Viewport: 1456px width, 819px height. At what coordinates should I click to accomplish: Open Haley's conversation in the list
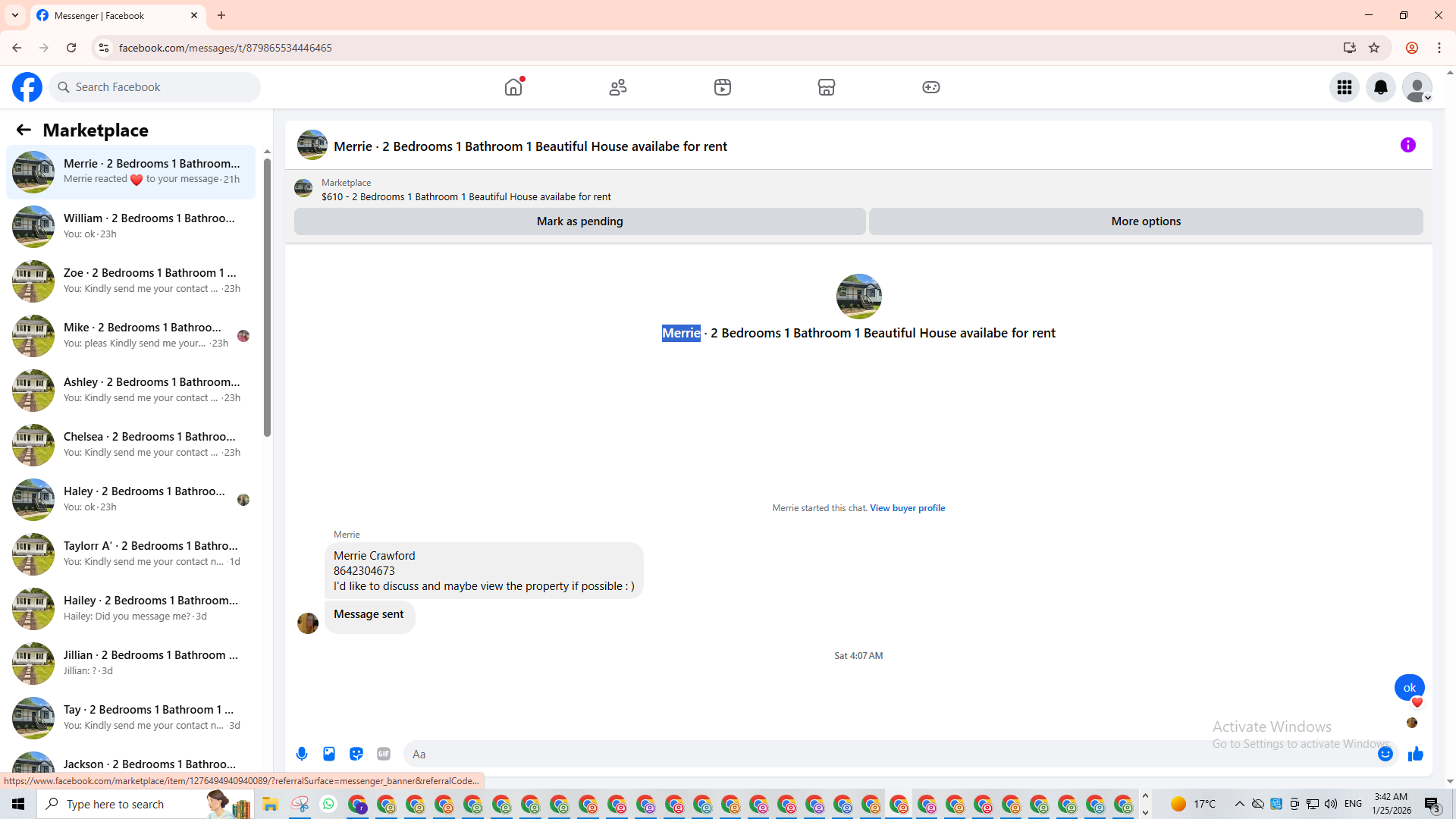131,500
